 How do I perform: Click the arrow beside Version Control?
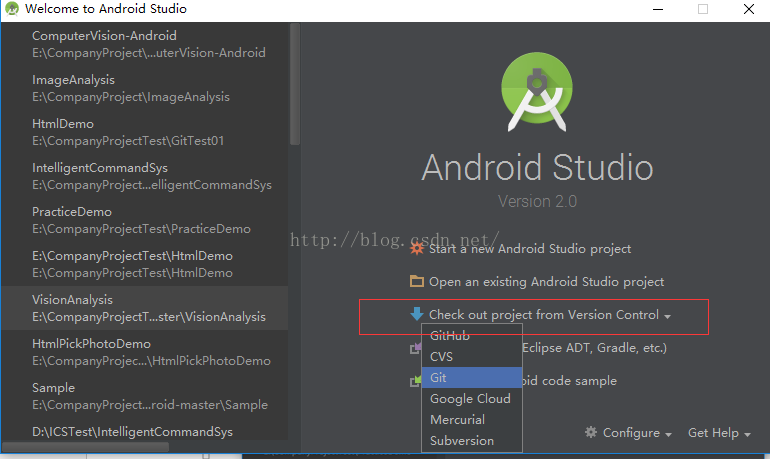click(x=667, y=317)
